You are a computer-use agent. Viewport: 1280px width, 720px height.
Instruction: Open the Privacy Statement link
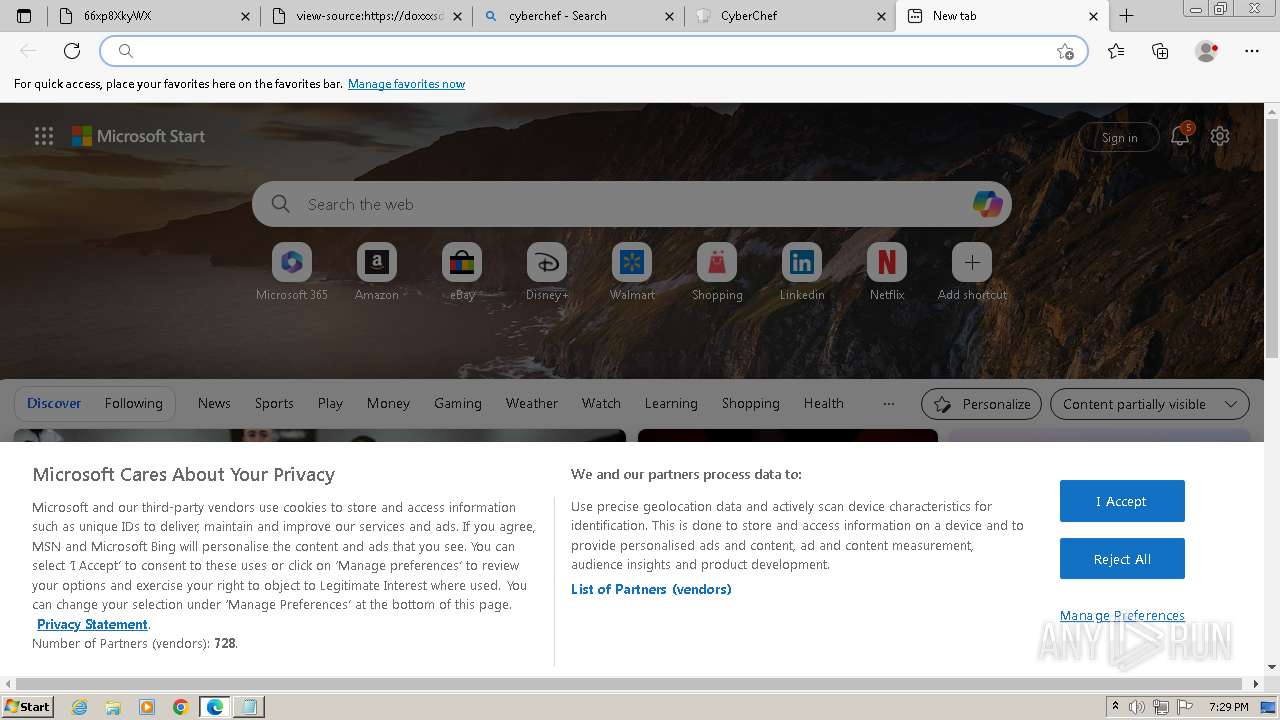[92, 624]
